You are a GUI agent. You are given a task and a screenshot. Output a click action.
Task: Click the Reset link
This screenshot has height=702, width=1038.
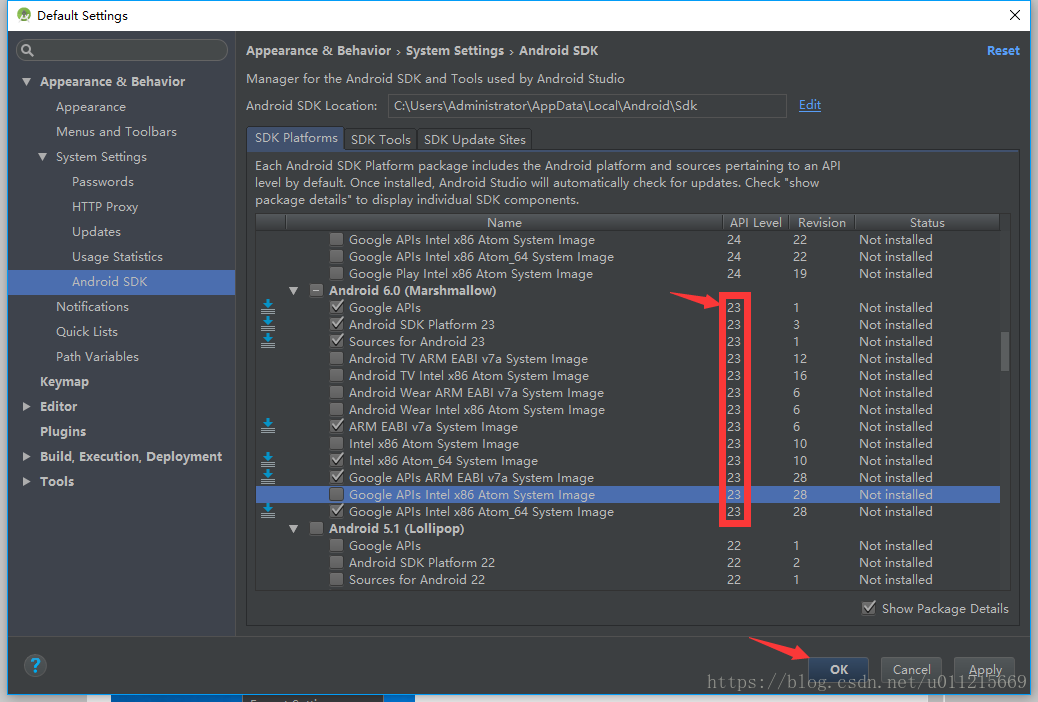[x=1003, y=50]
